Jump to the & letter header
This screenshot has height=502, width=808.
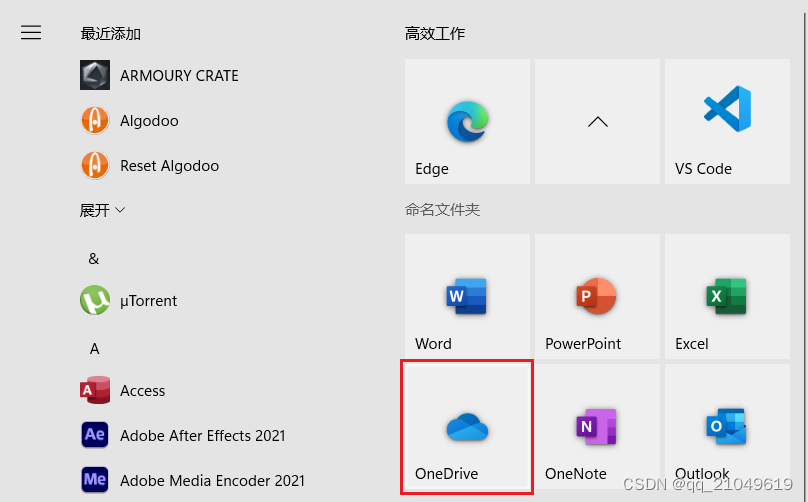click(94, 259)
